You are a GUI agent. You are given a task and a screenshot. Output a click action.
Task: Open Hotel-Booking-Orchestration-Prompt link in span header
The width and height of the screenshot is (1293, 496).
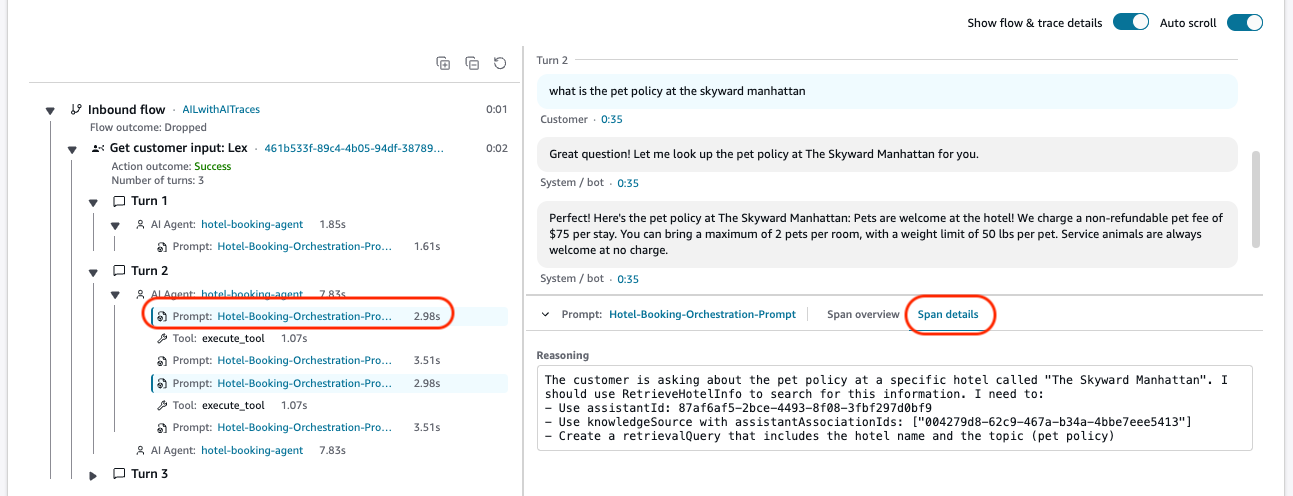click(702, 314)
